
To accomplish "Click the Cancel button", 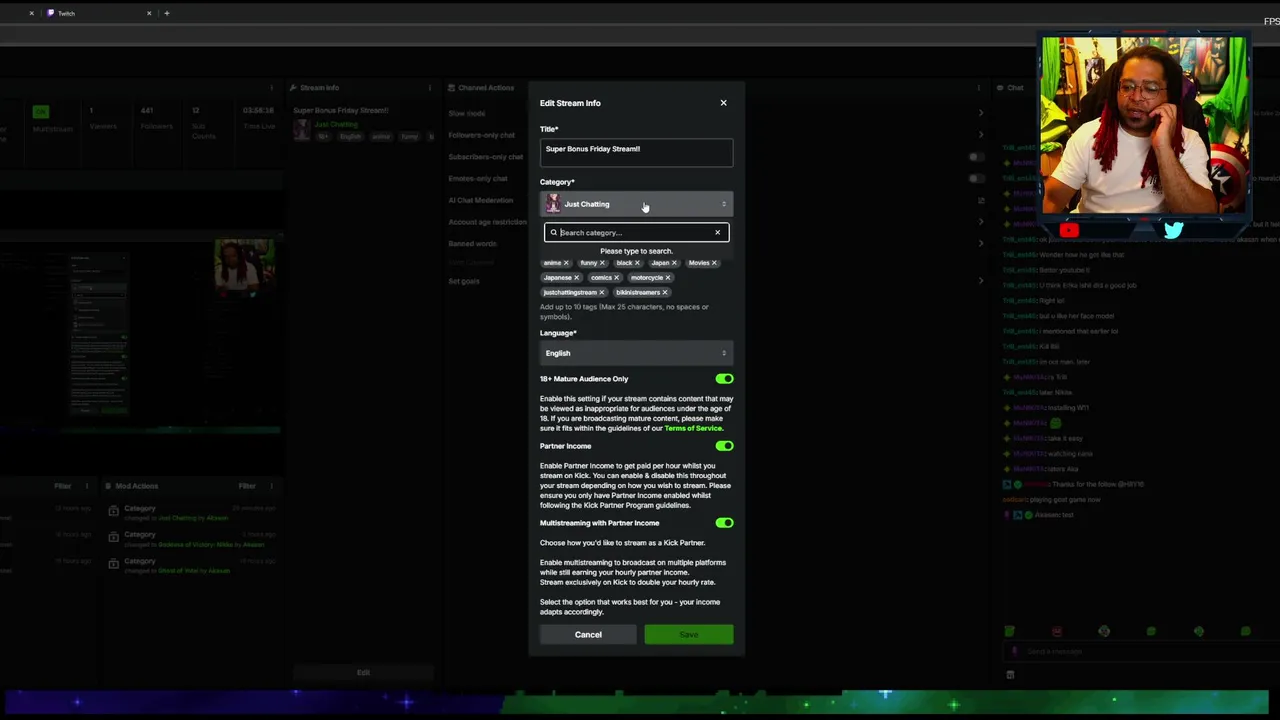I will [588, 635].
